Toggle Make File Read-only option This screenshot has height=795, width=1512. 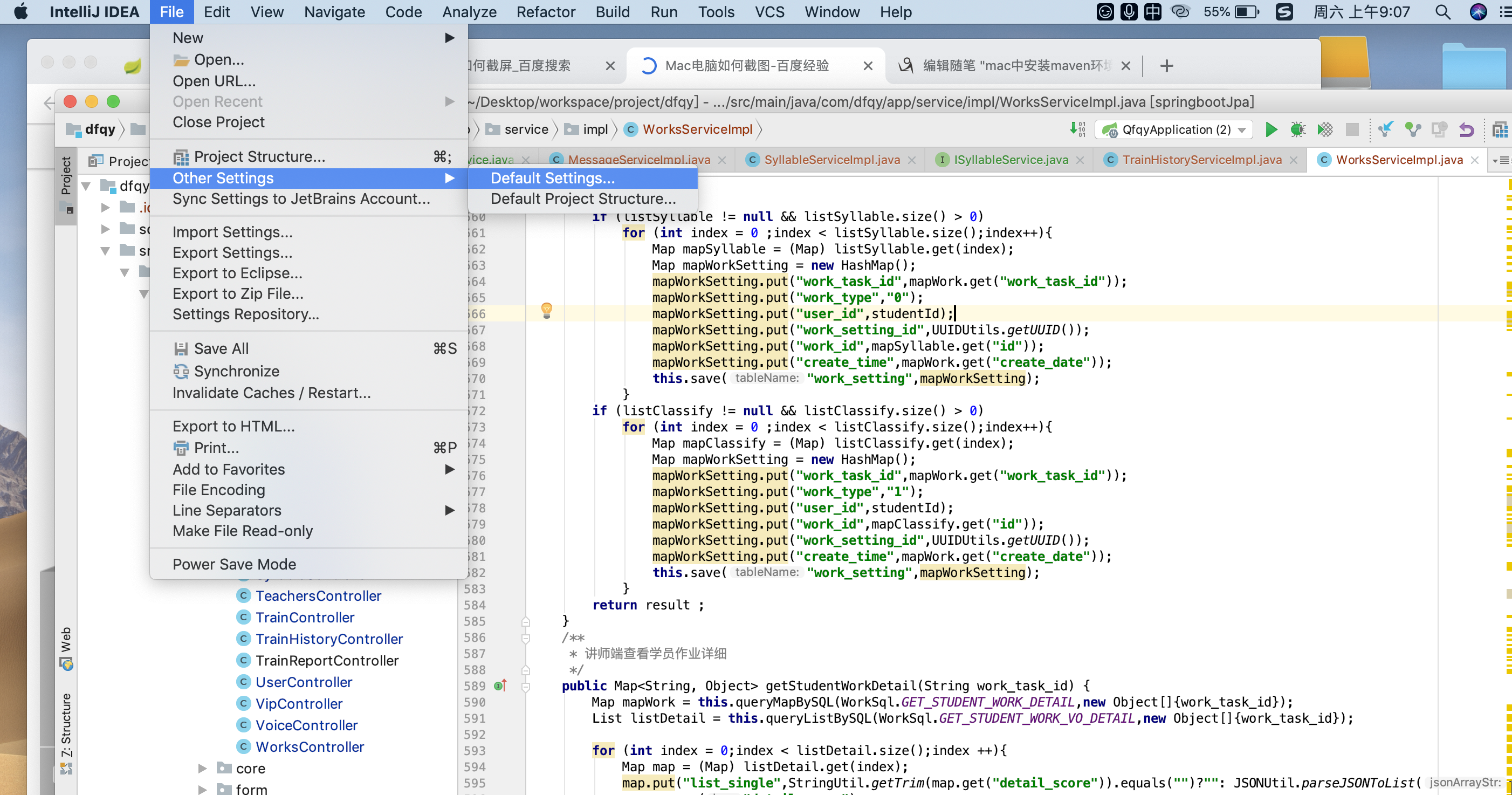pos(243,531)
